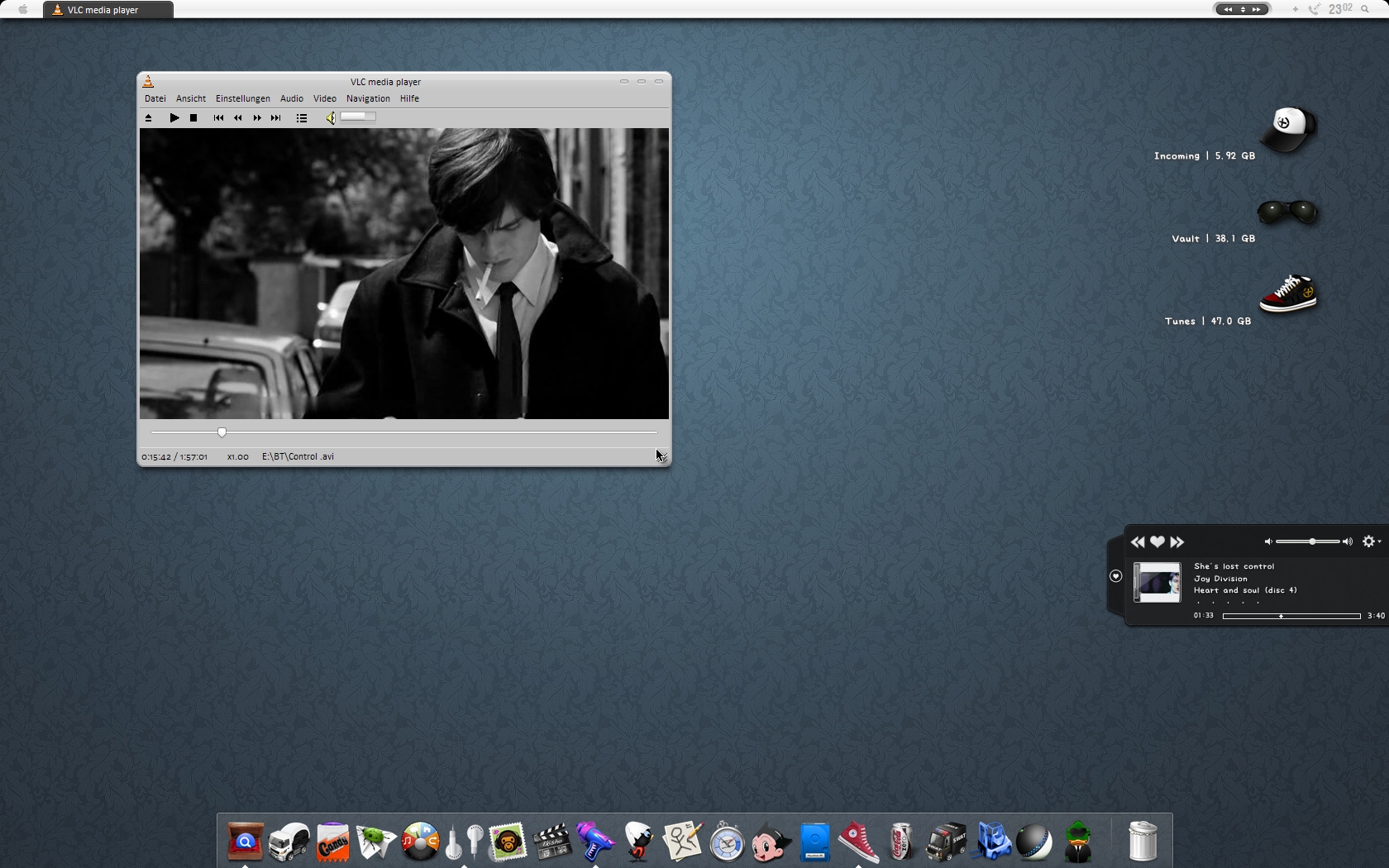Click the video display area in VLC
1389x868 pixels.
click(404, 274)
